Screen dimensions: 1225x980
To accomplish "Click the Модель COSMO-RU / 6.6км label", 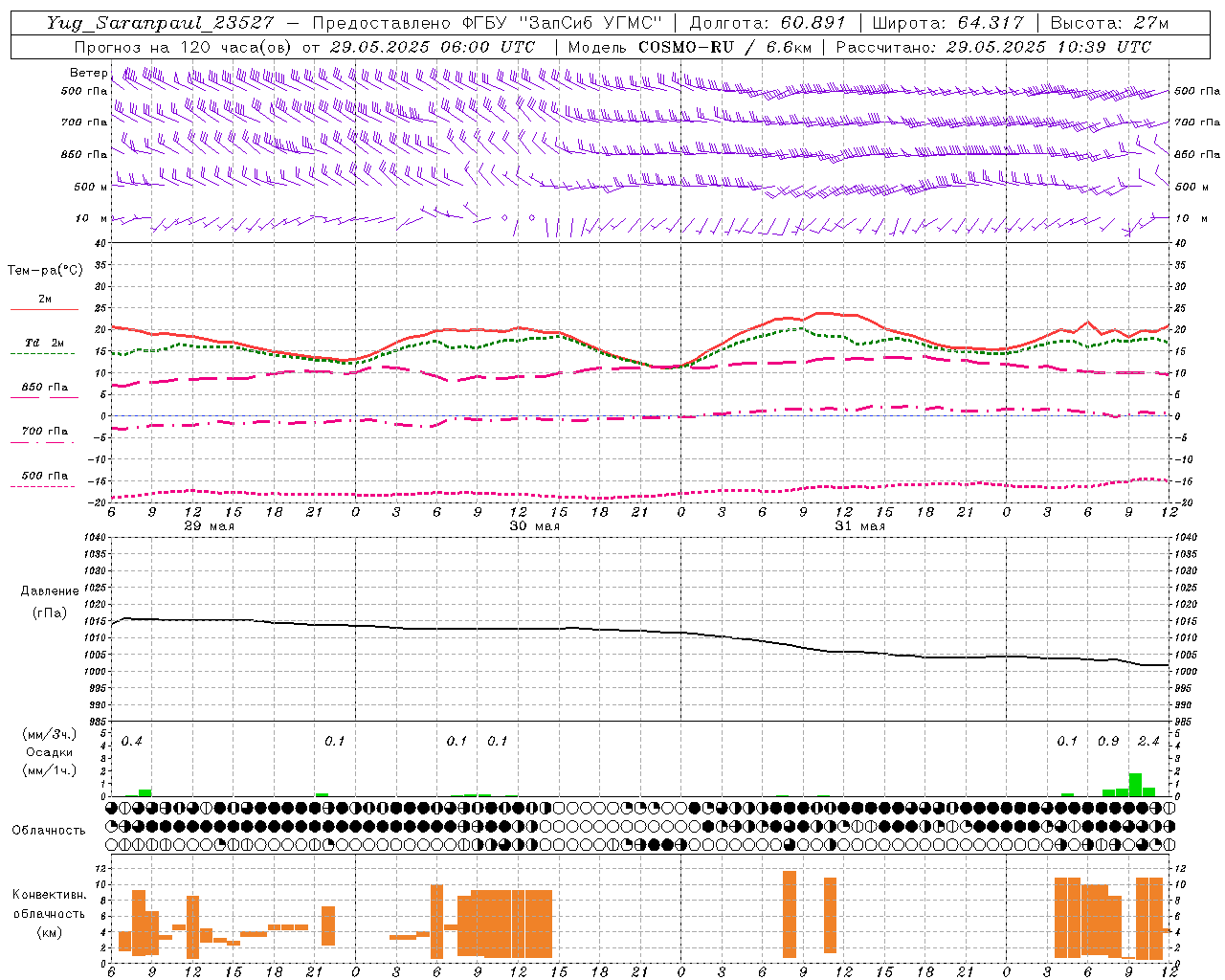I will click(x=690, y=47).
